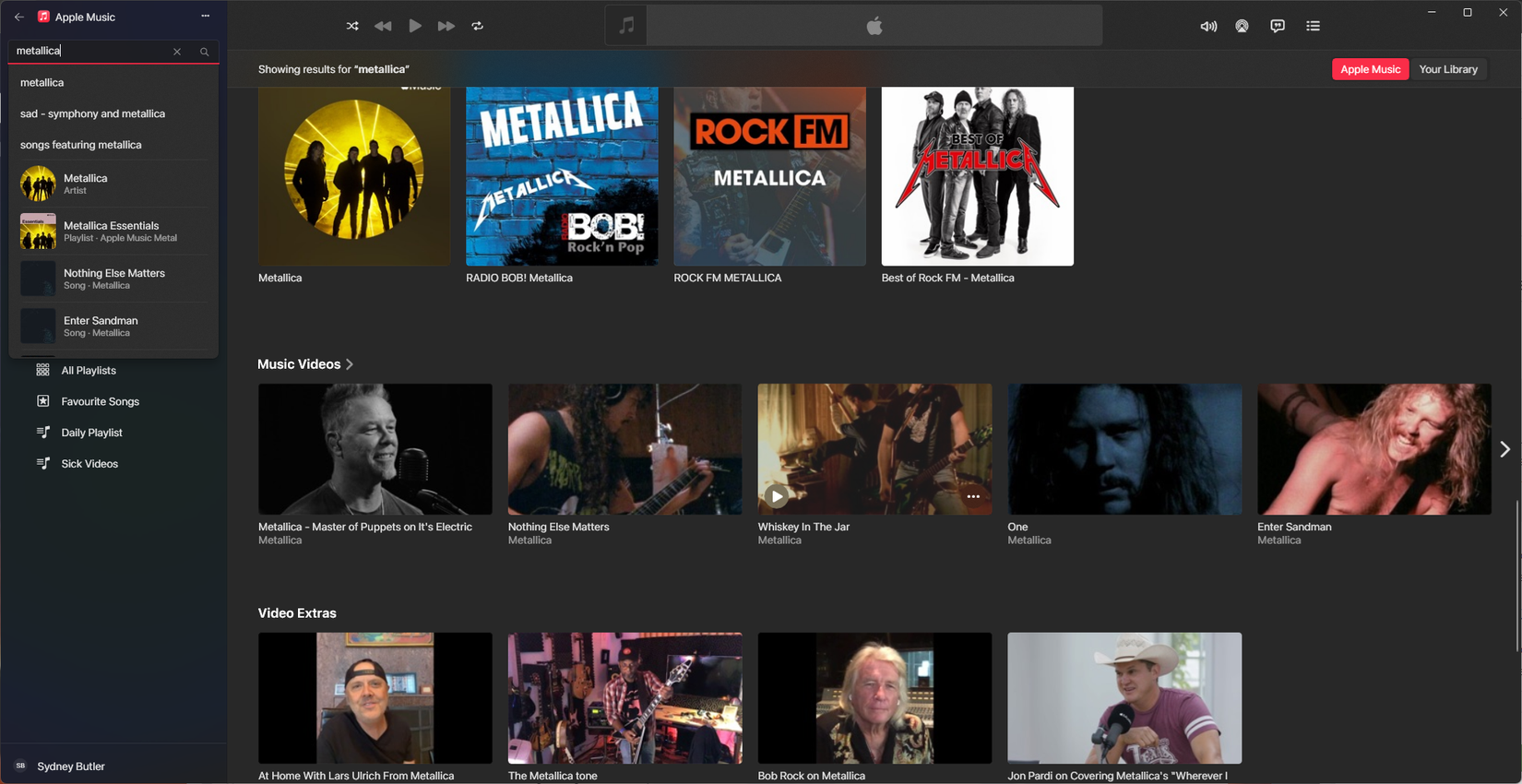Open the volume control
Image resolution: width=1522 pixels, height=784 pixels.
tap(1207, 26)
